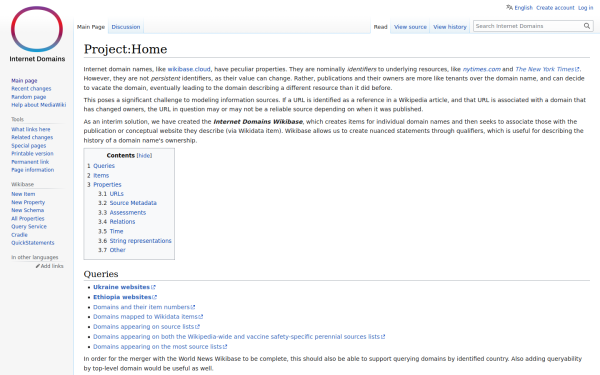600x375 pixels.
Task: Go to Main page in sidebar
Action: [x=24, y=80]
